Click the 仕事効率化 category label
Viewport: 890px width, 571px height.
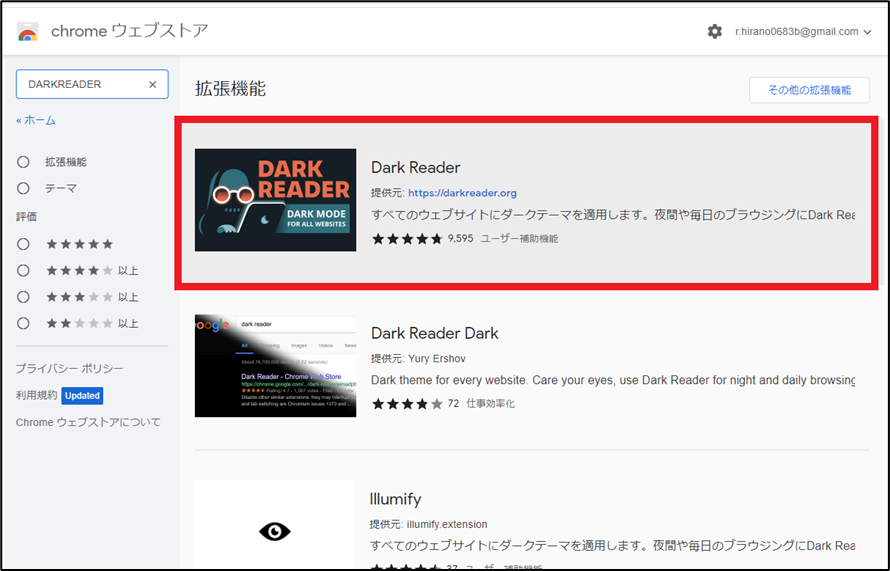[490, 404]
